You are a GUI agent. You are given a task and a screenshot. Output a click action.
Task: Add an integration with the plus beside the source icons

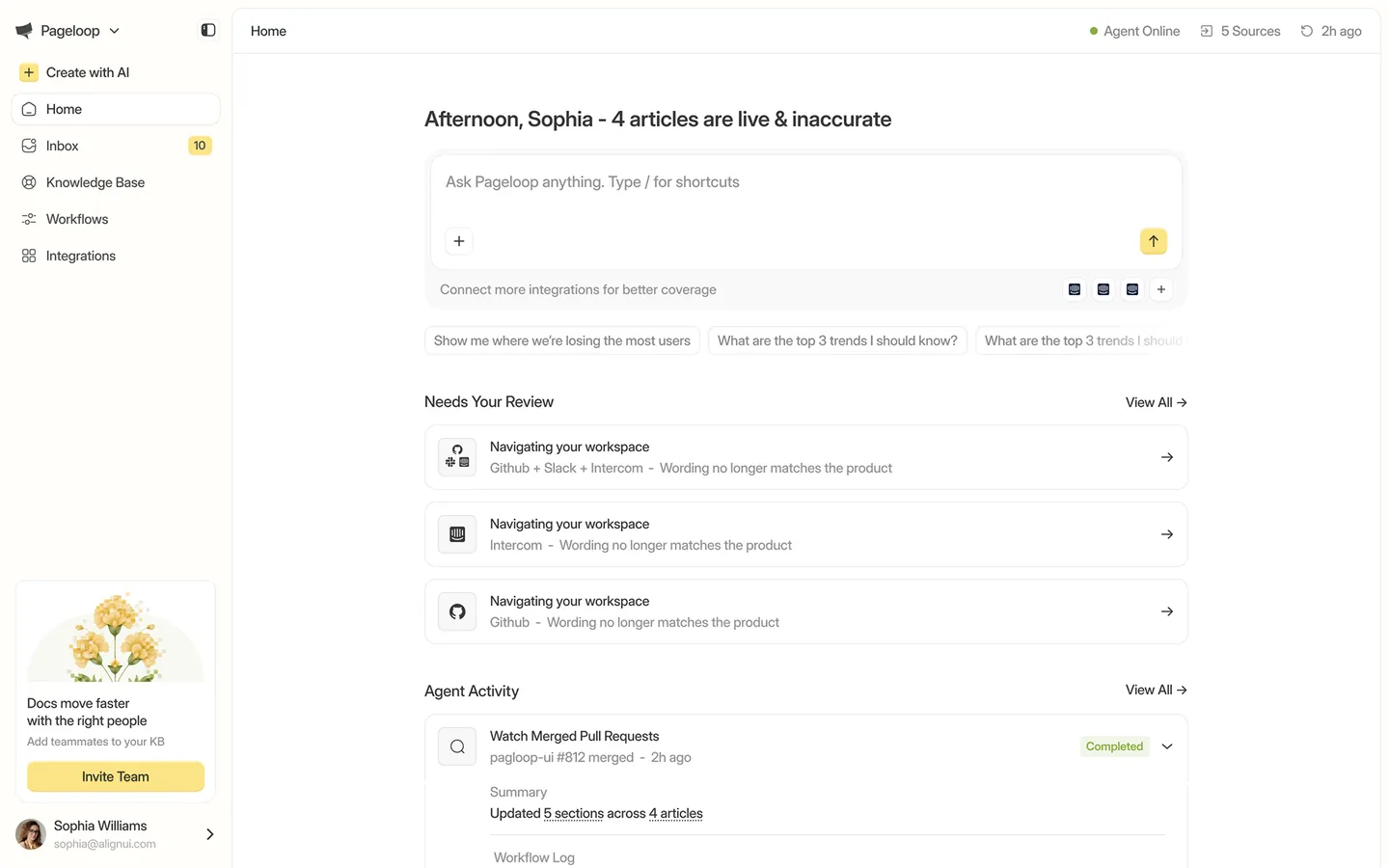[x=1161, y=289]
